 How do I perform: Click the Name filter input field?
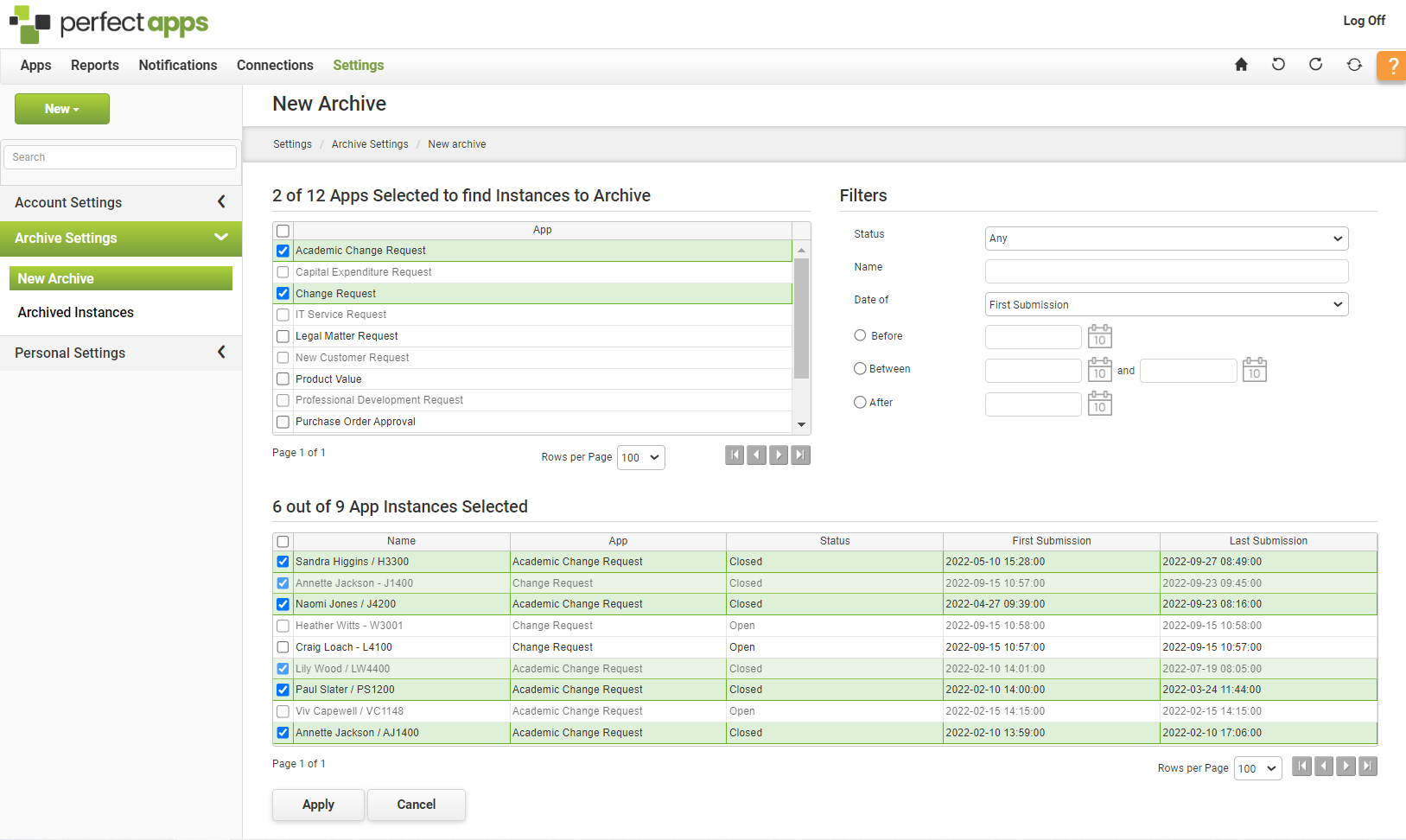tap(1166, 271)
